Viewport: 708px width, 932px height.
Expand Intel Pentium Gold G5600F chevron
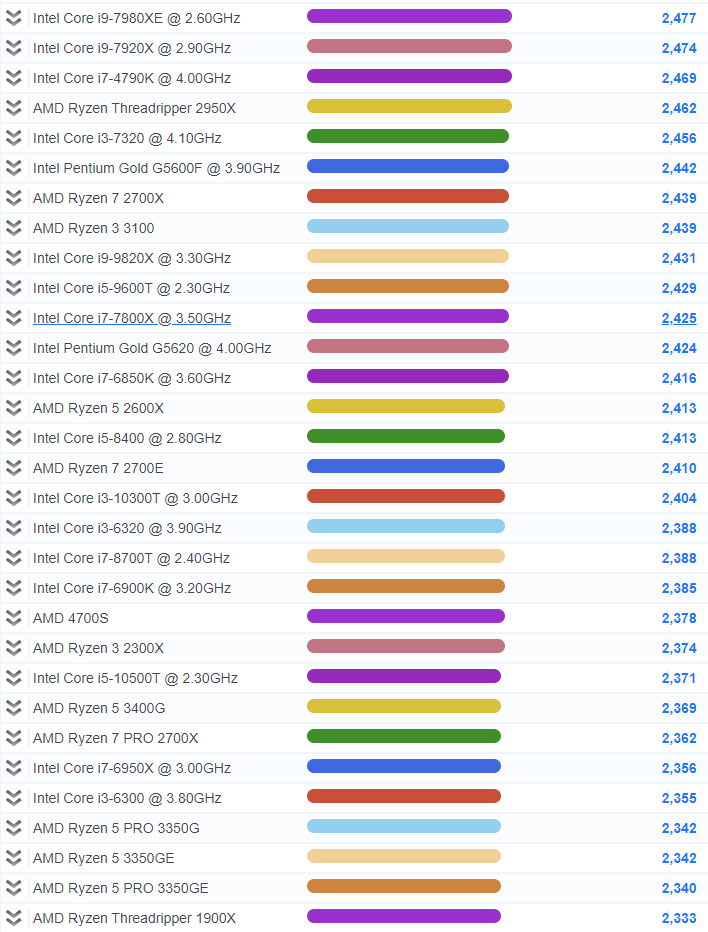[x=14, y=168]
